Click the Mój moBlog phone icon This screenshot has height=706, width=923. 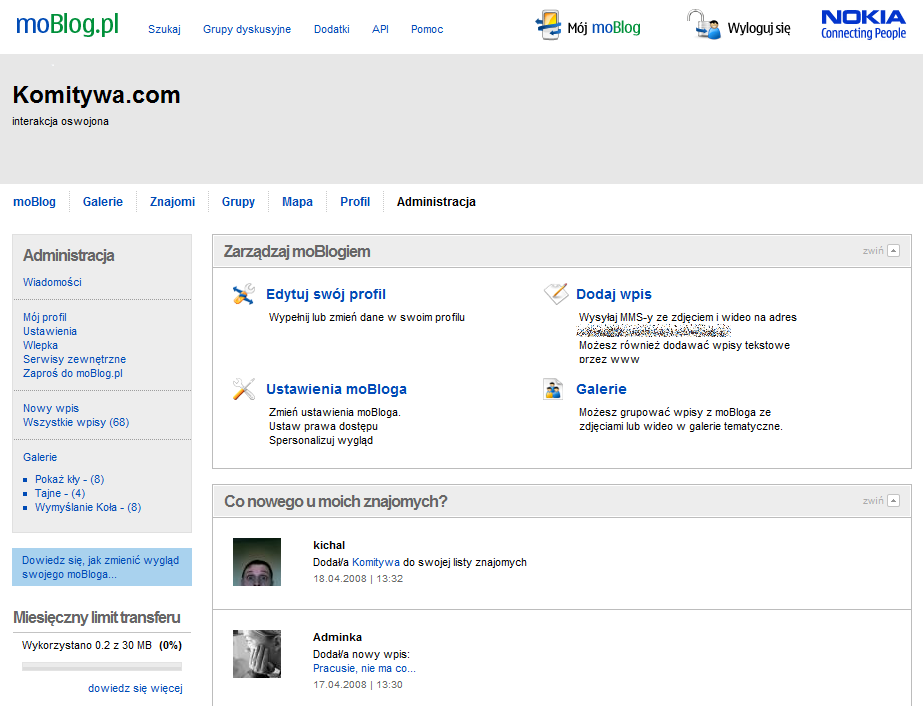(548, 25)
